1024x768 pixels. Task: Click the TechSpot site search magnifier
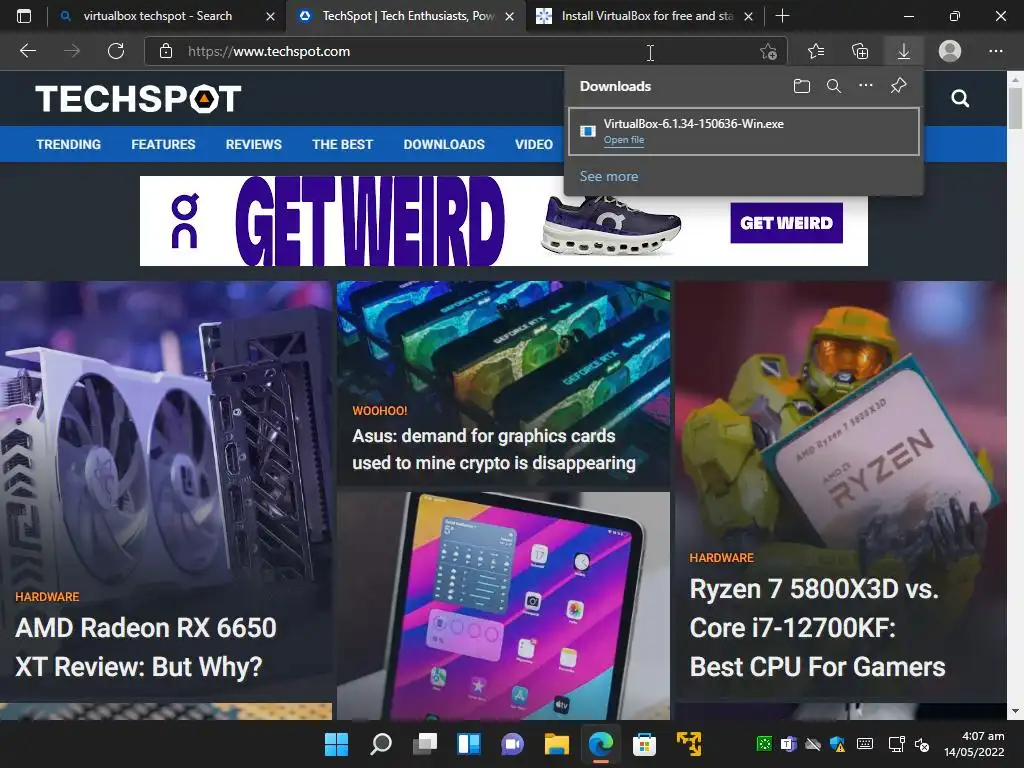coord(960,99)
